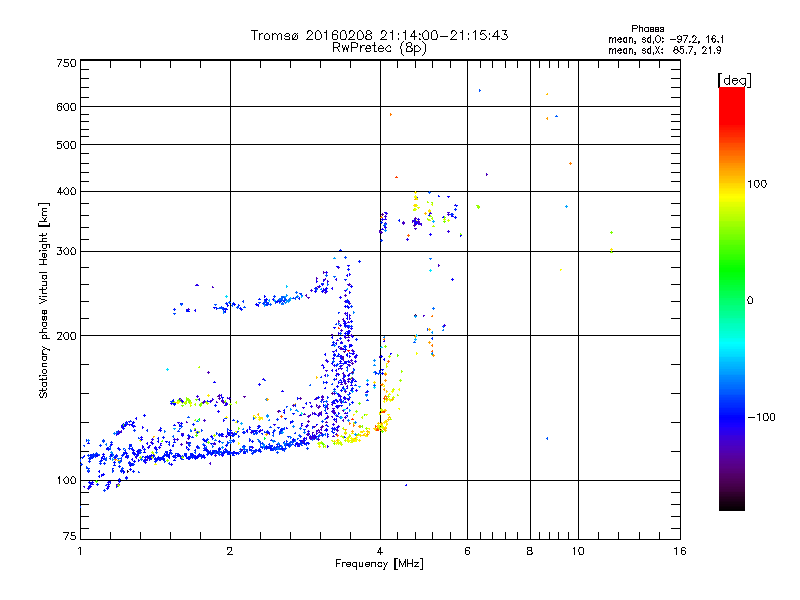Click the 'Phases' header label
The height and width of the screenshot is (600, 800).
[647, 29]
